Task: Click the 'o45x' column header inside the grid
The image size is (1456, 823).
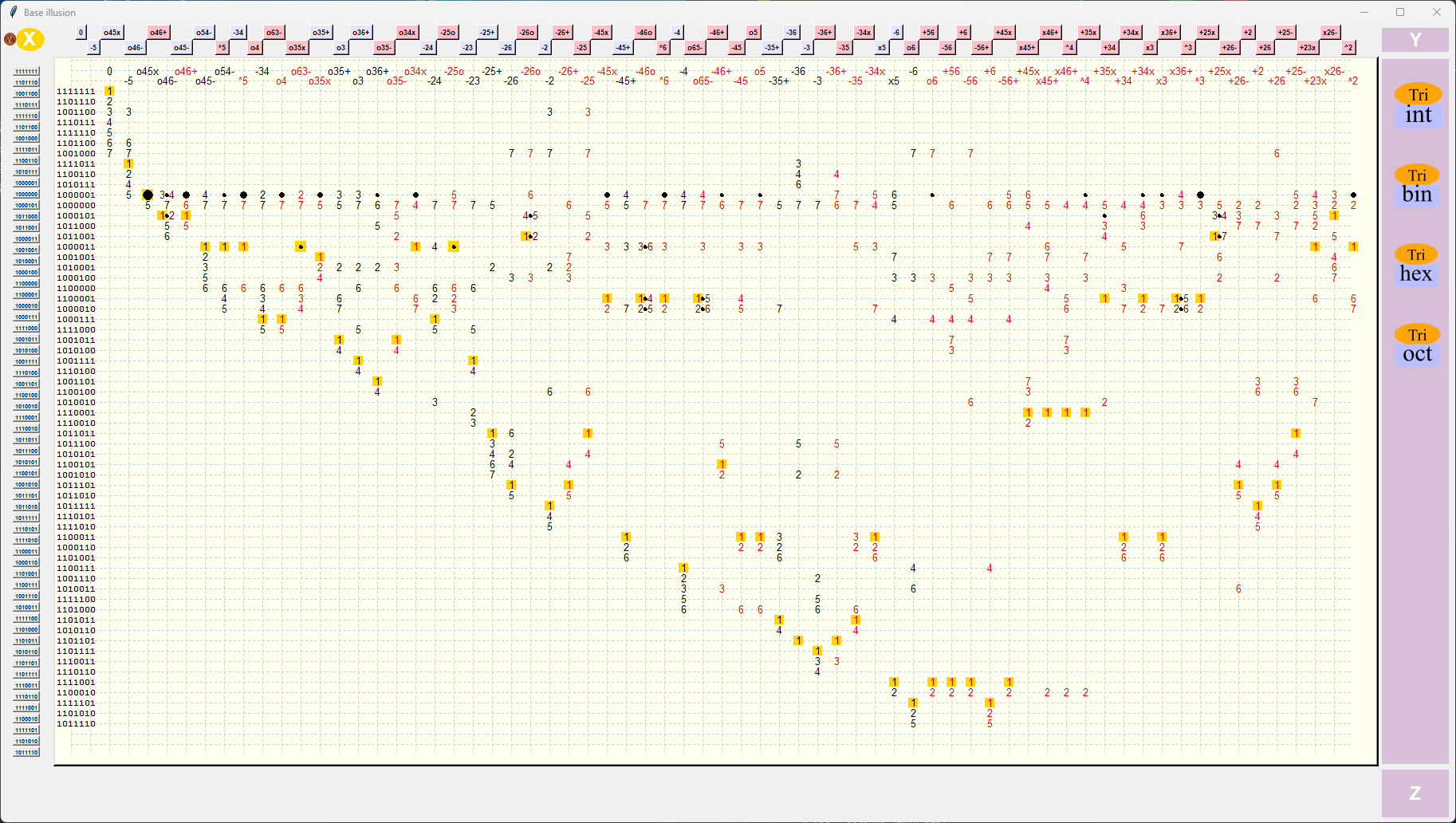Action: pos(148,71)
